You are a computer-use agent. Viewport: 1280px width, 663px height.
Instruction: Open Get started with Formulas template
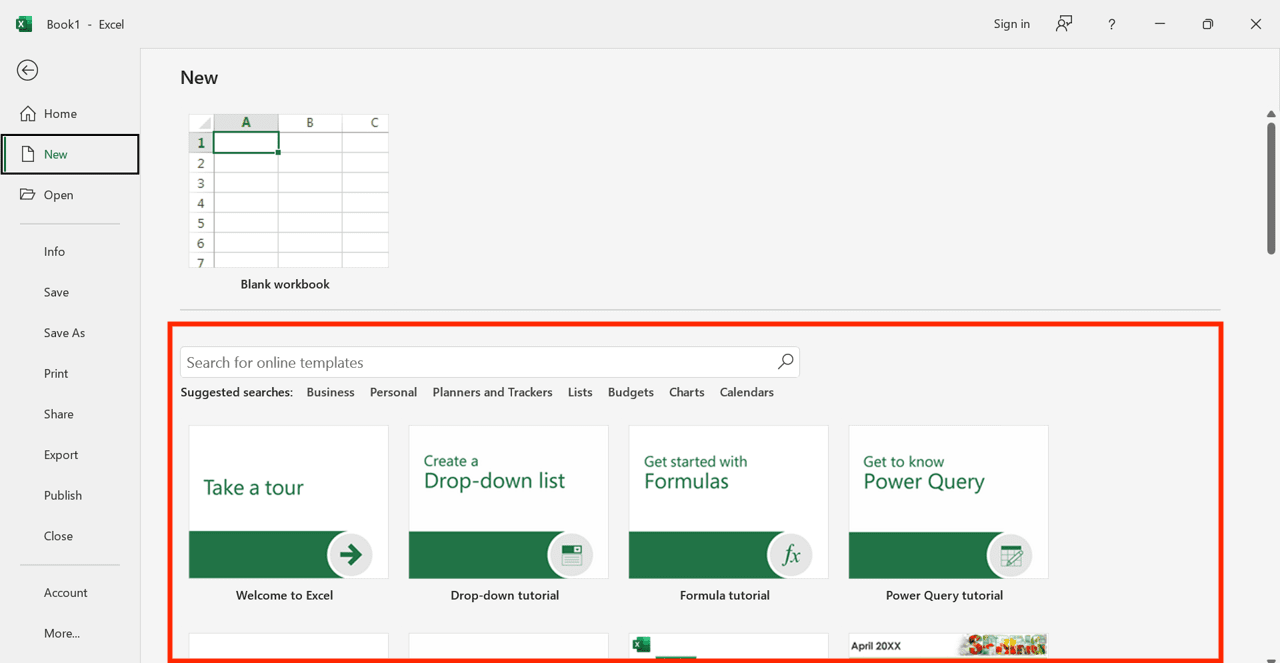[x=729, y=502]
